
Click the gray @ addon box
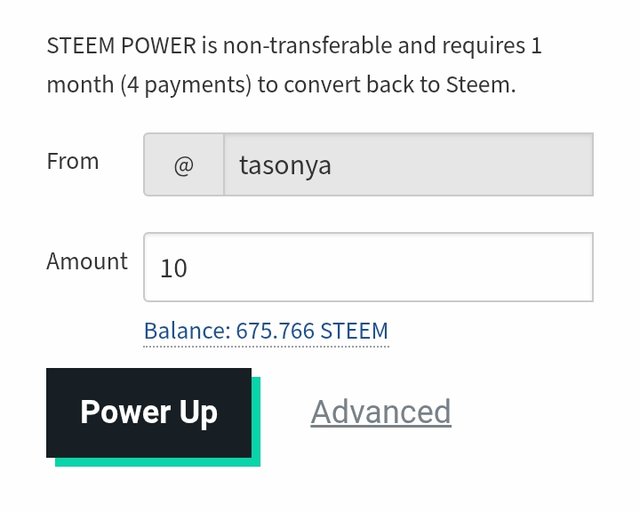pyautogui.click(x=184, y=165)
